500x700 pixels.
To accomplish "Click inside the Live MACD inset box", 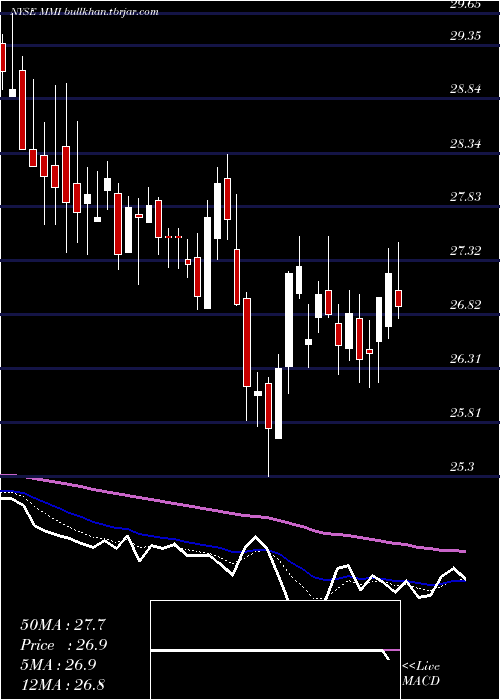I will [x=275, y=650].
